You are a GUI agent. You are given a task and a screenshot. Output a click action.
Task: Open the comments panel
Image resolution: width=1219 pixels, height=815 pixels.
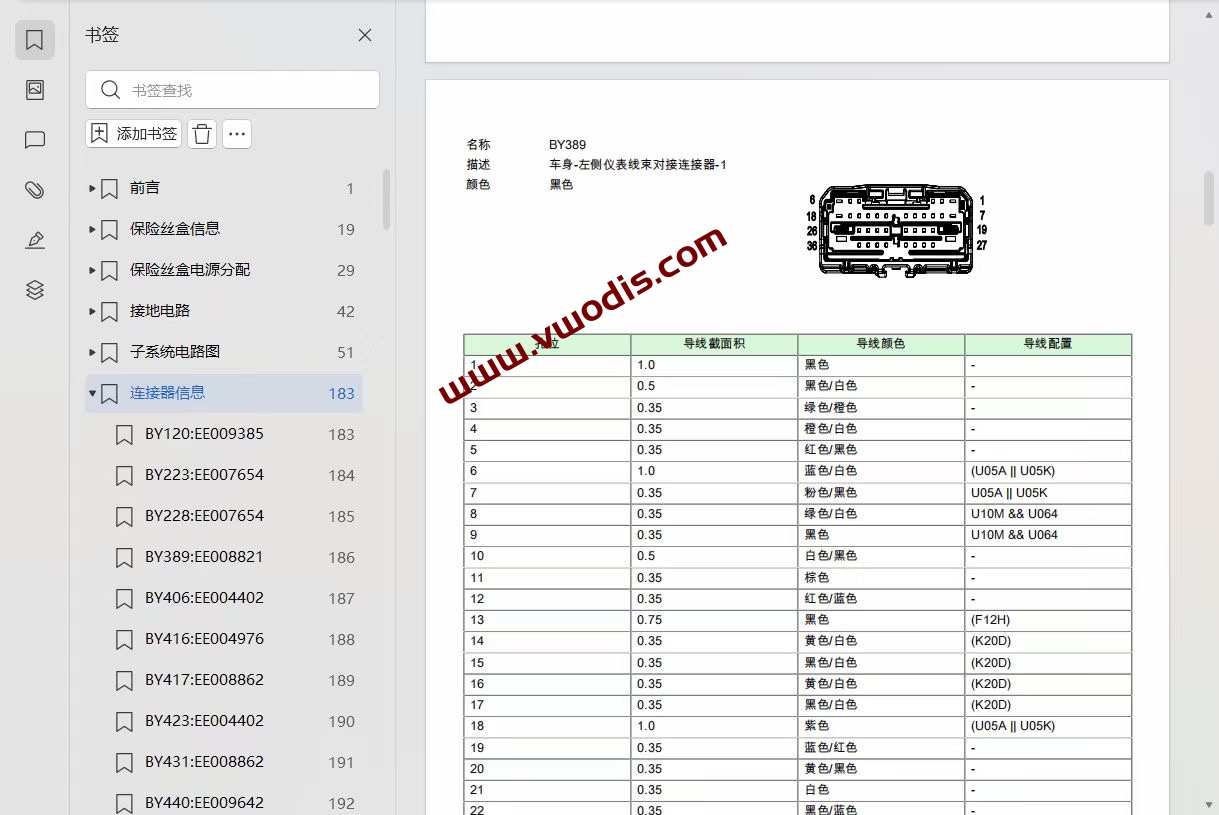(x=34, y=140)
